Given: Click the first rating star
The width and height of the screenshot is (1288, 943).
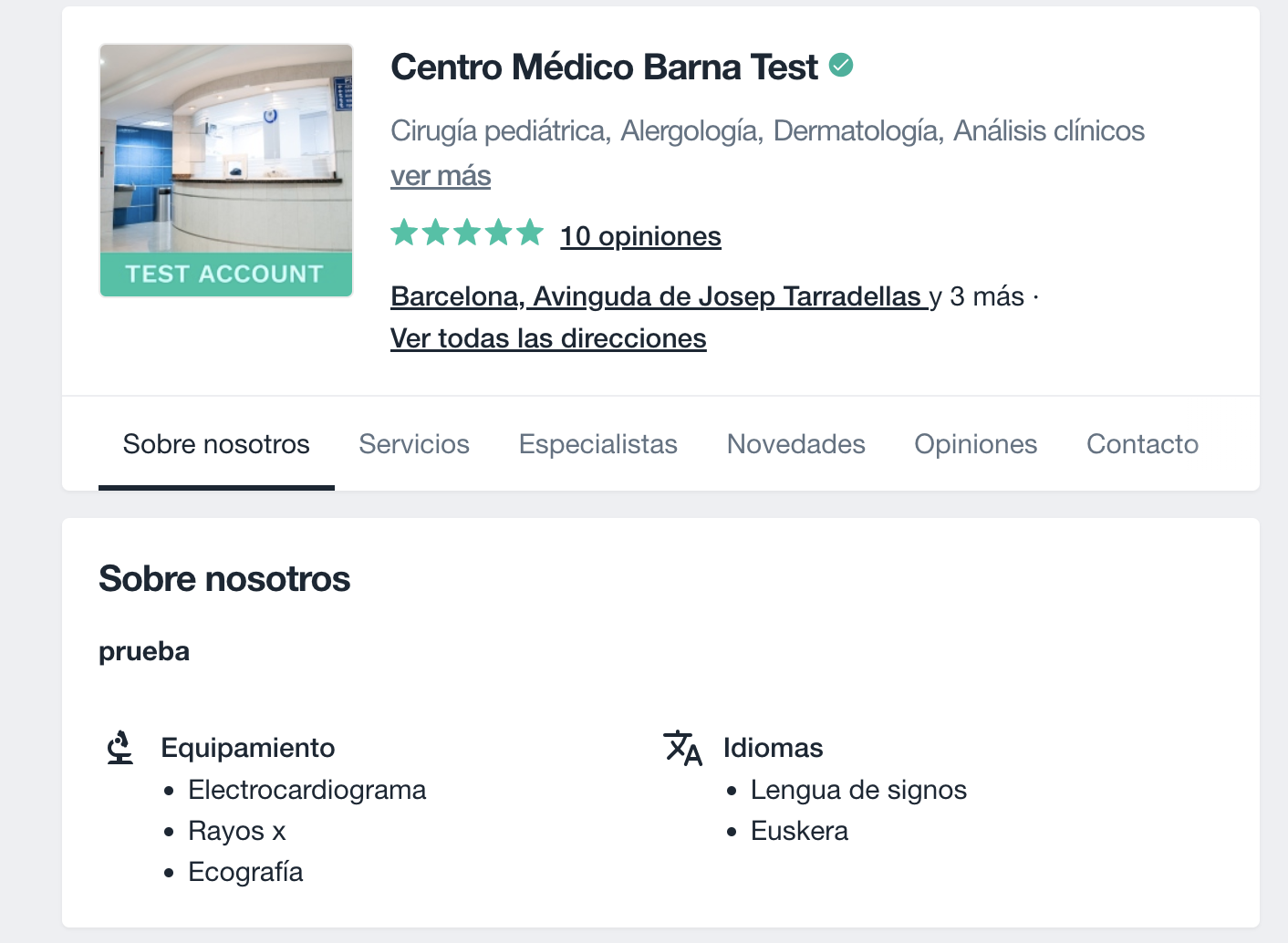Looking at the screenshot, I should 404,233.
